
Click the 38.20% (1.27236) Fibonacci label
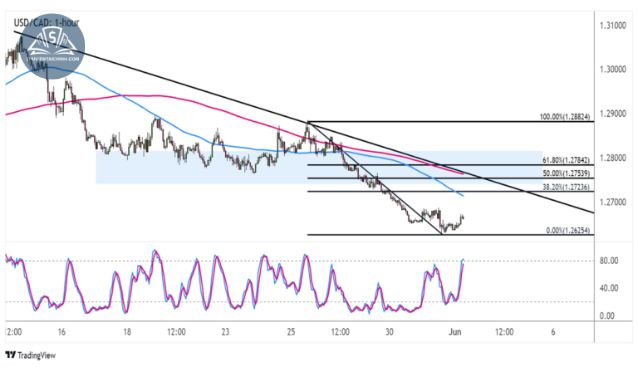click(x=566, y=187)
